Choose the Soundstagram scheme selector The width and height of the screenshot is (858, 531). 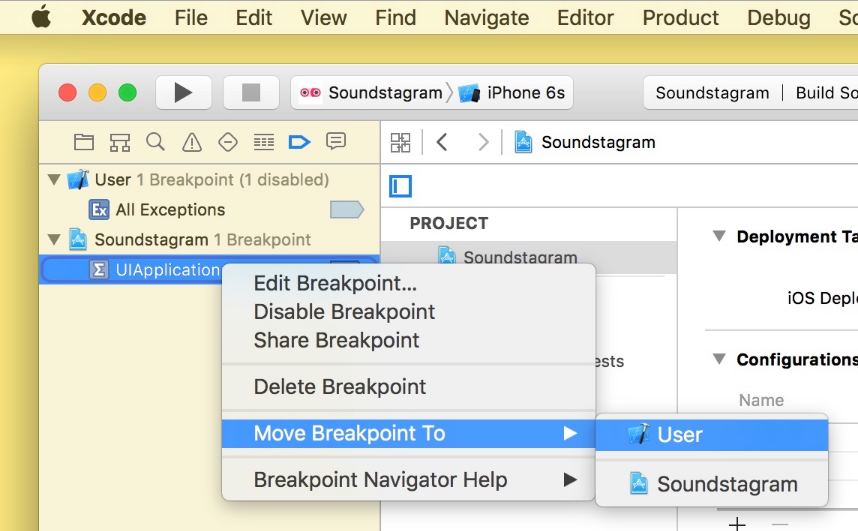tap(371, 93)
